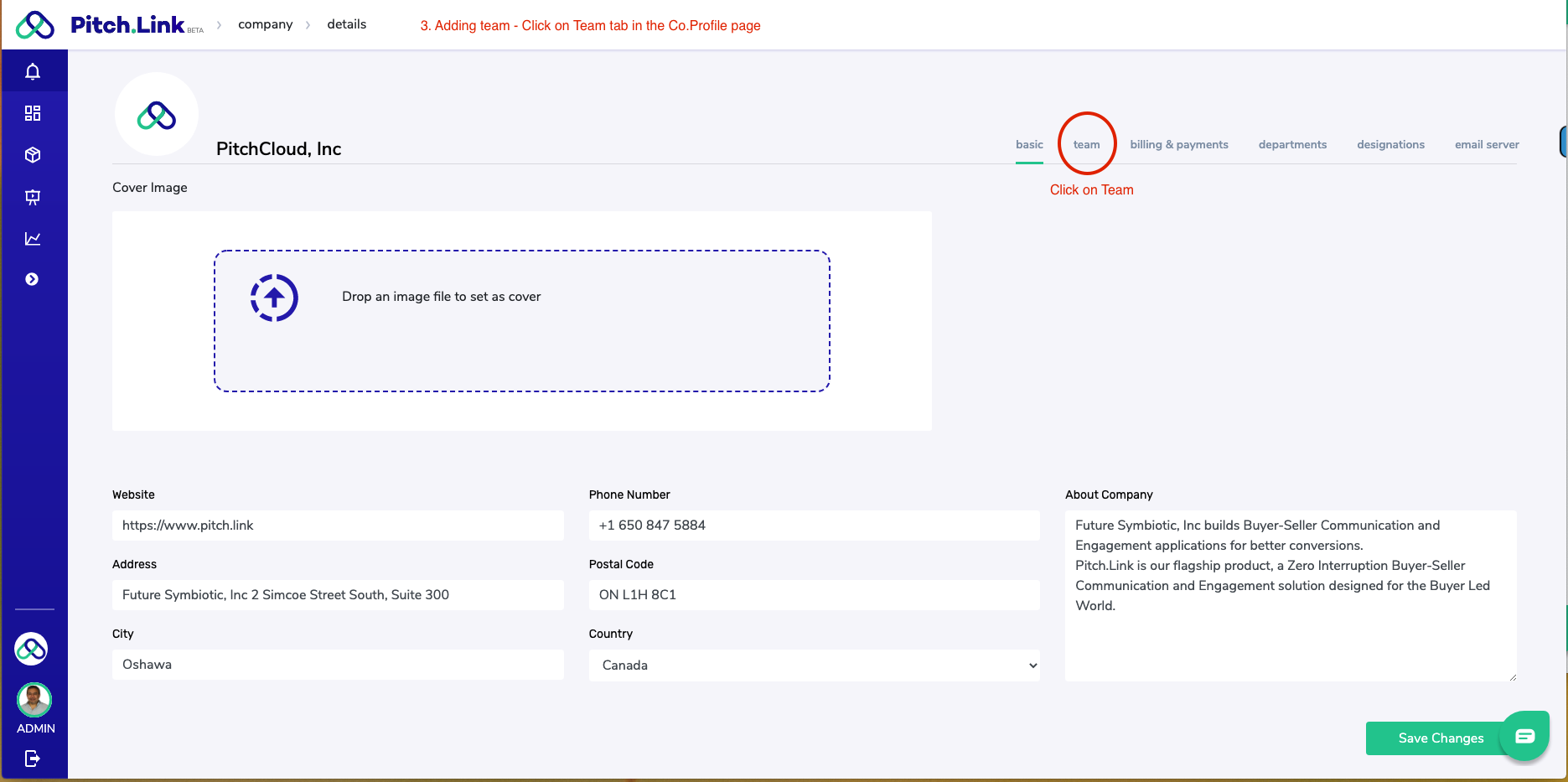Open the cube/products icon in sidebar
The height and width of the screenshot is (782, 1568).
(33, 155)
